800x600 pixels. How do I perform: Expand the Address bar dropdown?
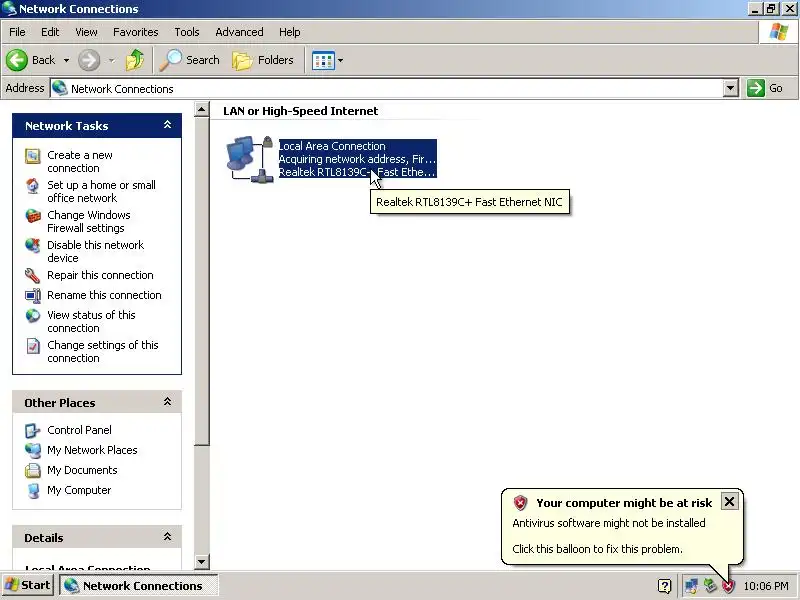(731, 88)
